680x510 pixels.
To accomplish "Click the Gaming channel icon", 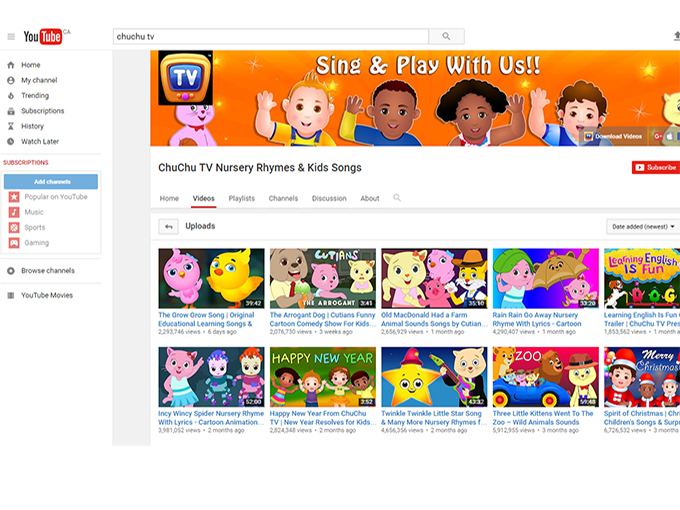I will tap(14, 243).
